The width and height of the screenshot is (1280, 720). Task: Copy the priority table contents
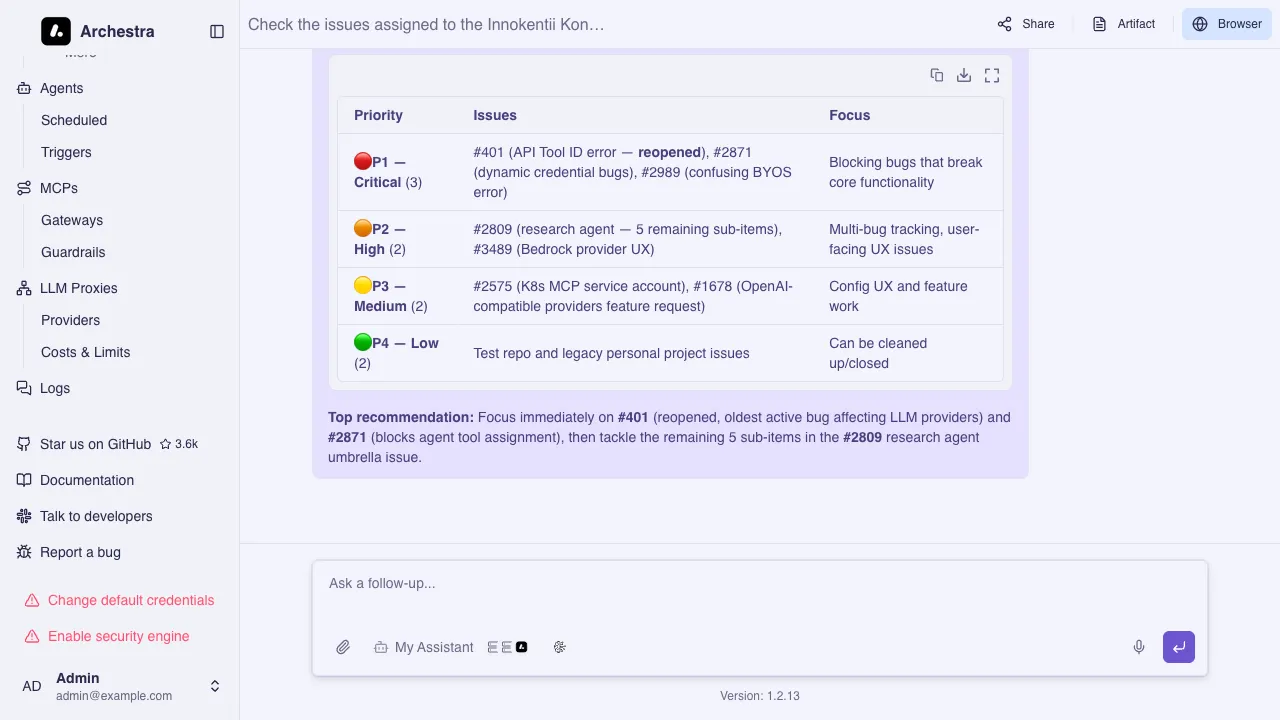point(937,75)
